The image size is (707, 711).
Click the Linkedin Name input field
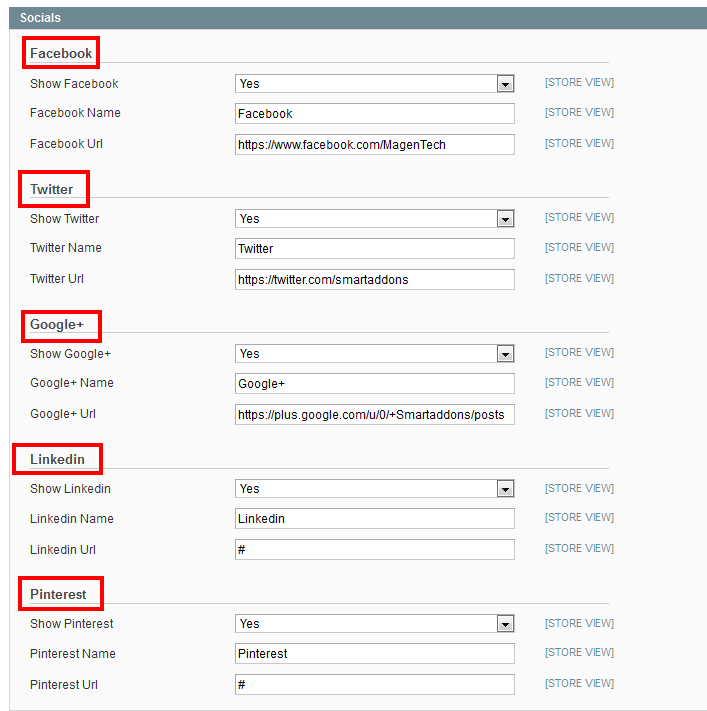(375, 518)
